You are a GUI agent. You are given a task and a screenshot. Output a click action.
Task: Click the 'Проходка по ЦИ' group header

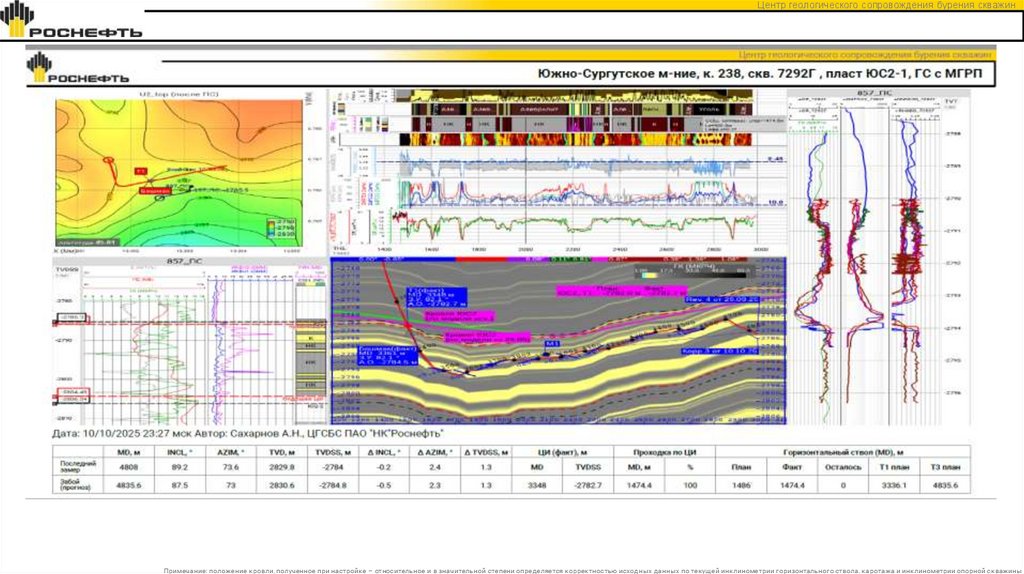pos(664,452)
